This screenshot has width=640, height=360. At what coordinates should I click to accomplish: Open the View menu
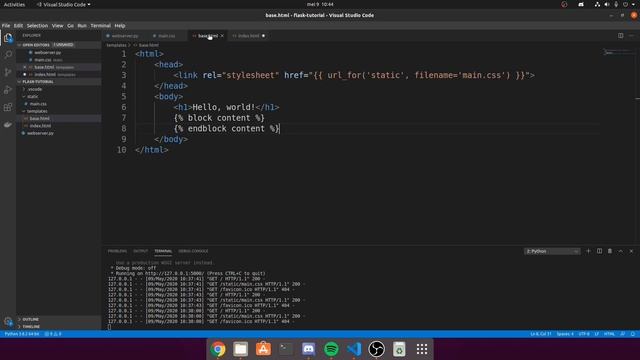point(58,25)
